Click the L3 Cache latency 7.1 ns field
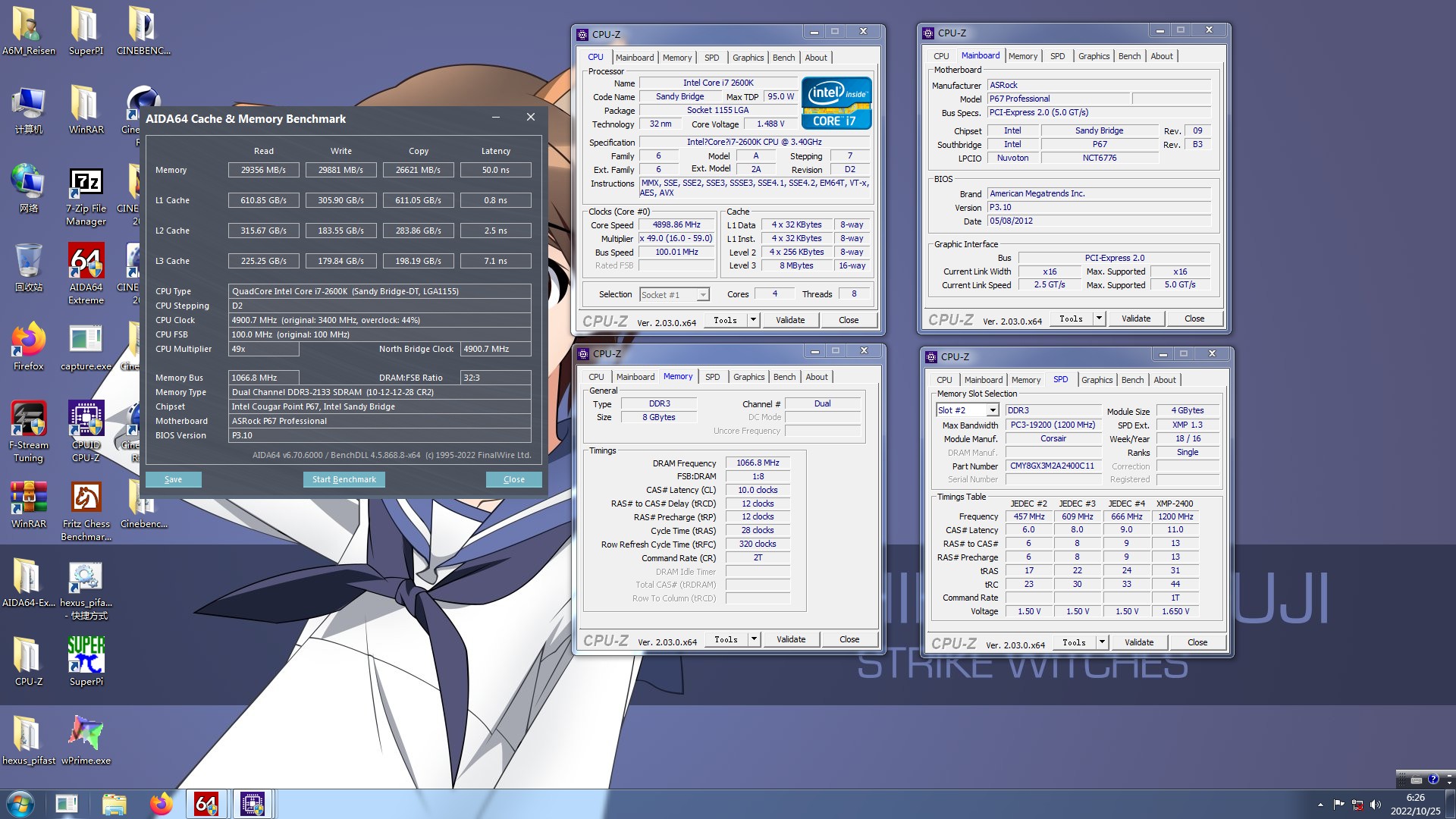 click(x=496, y=261)
